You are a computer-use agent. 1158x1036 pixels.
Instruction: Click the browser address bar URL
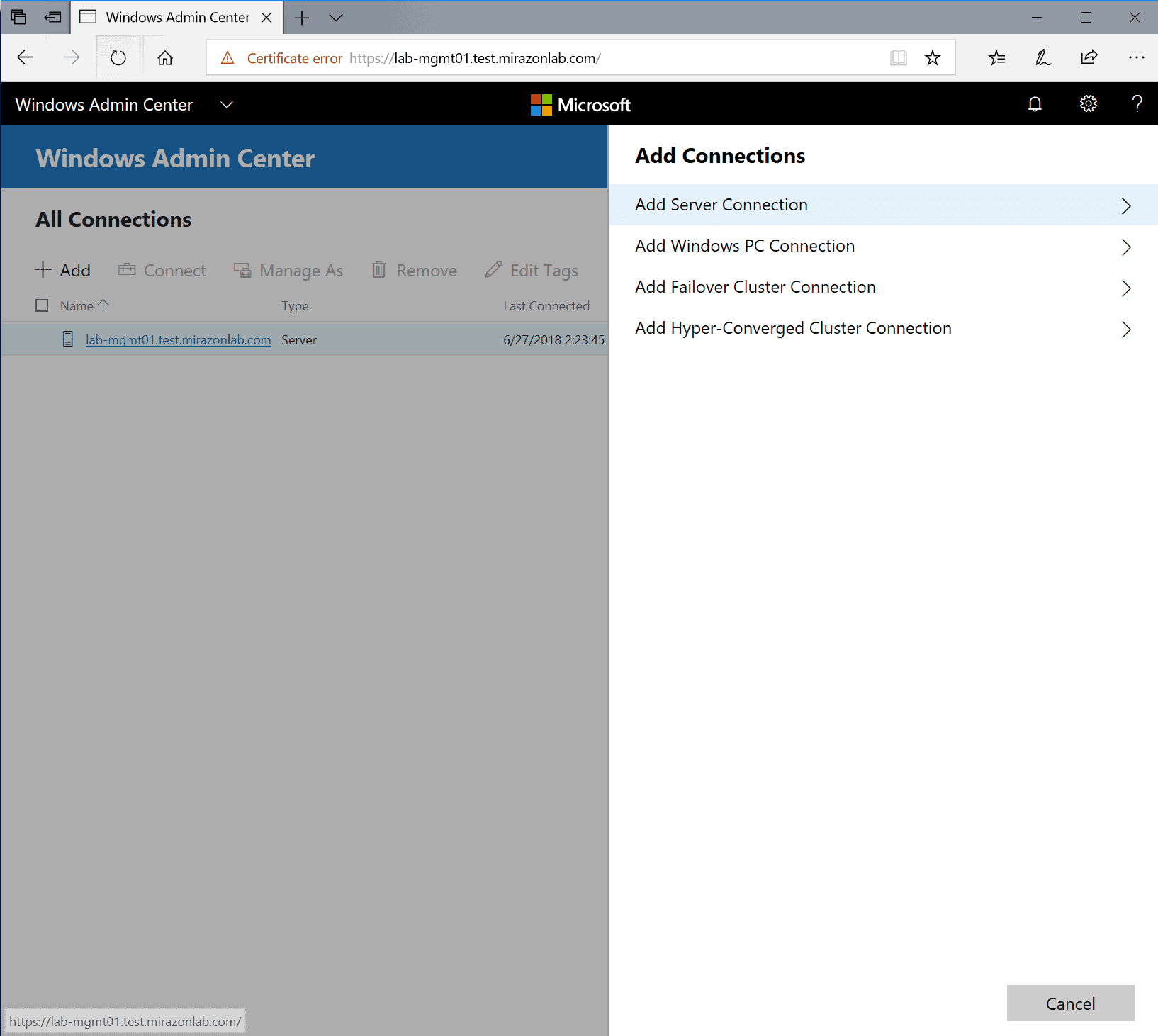coord(496,58)
